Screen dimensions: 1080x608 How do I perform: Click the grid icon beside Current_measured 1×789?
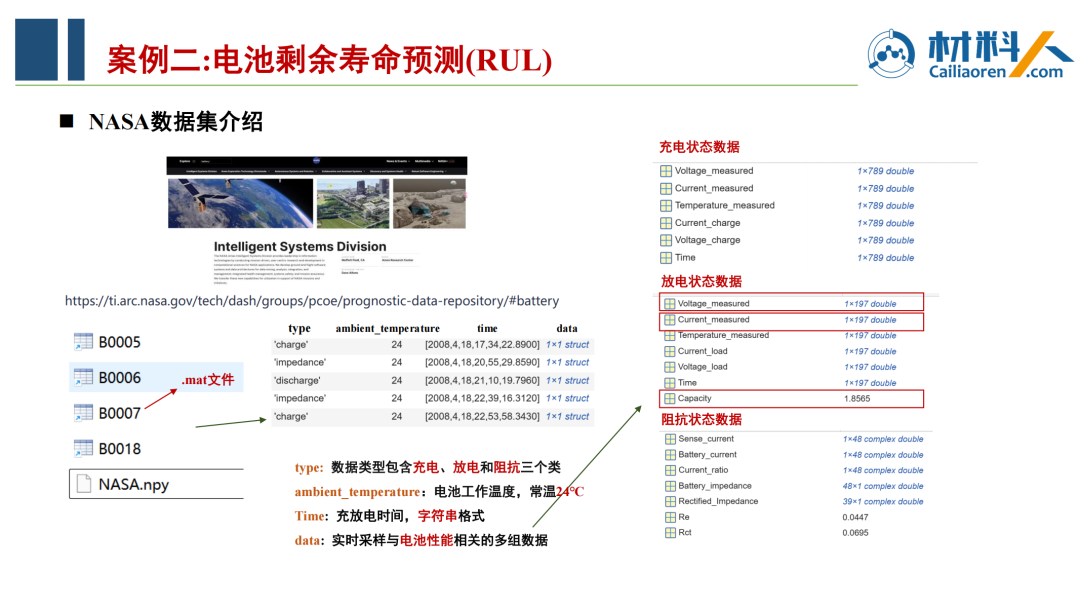tap(666, 188)
